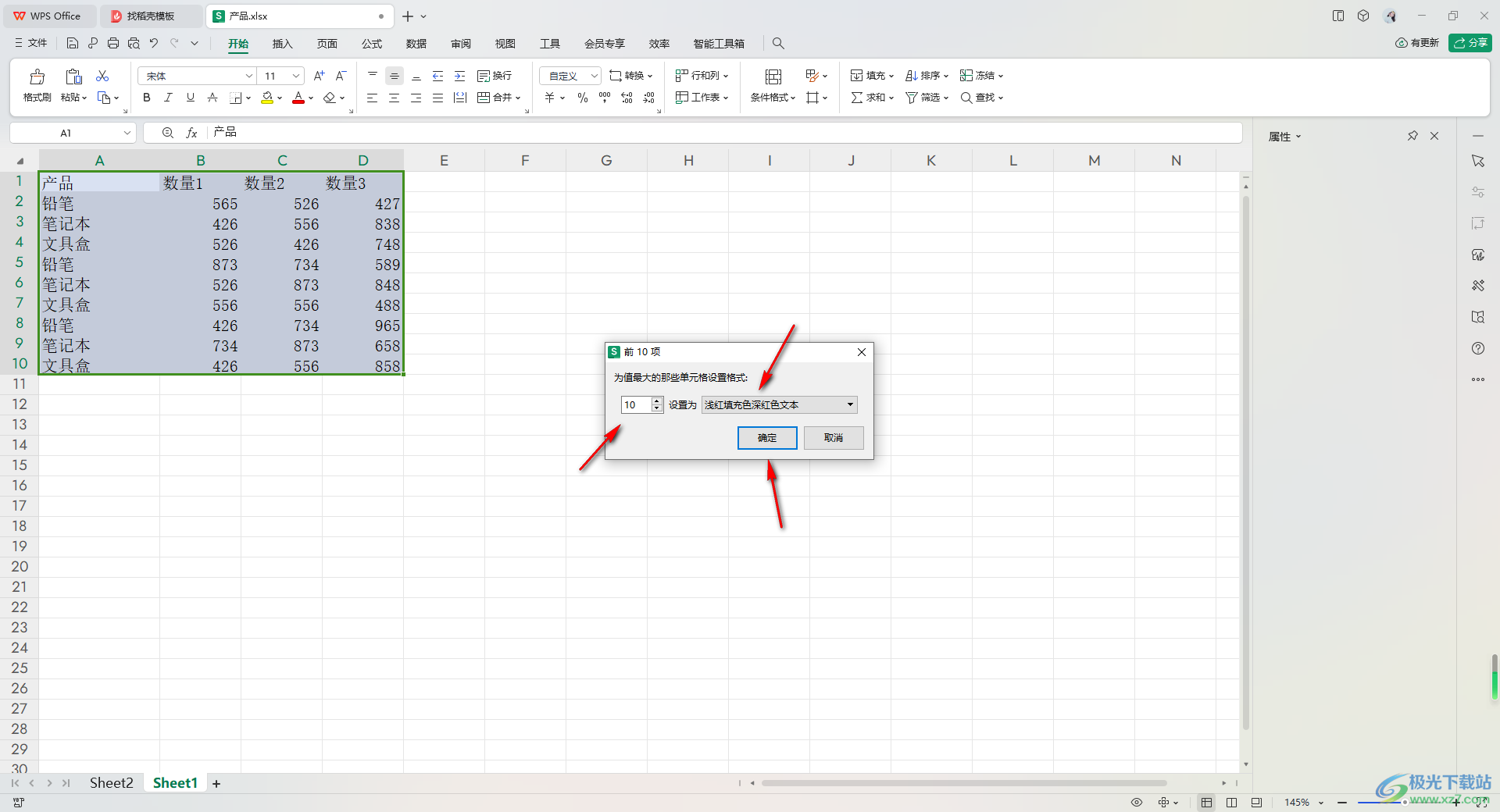Image resolution: width=1500 pixels, height=812 pixels.
Task: Click the align text right icon
Action: click(416, 98)
